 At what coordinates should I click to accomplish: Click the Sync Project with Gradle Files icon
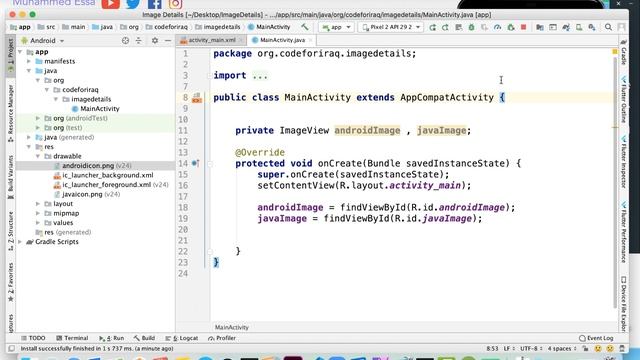[566, 27]
